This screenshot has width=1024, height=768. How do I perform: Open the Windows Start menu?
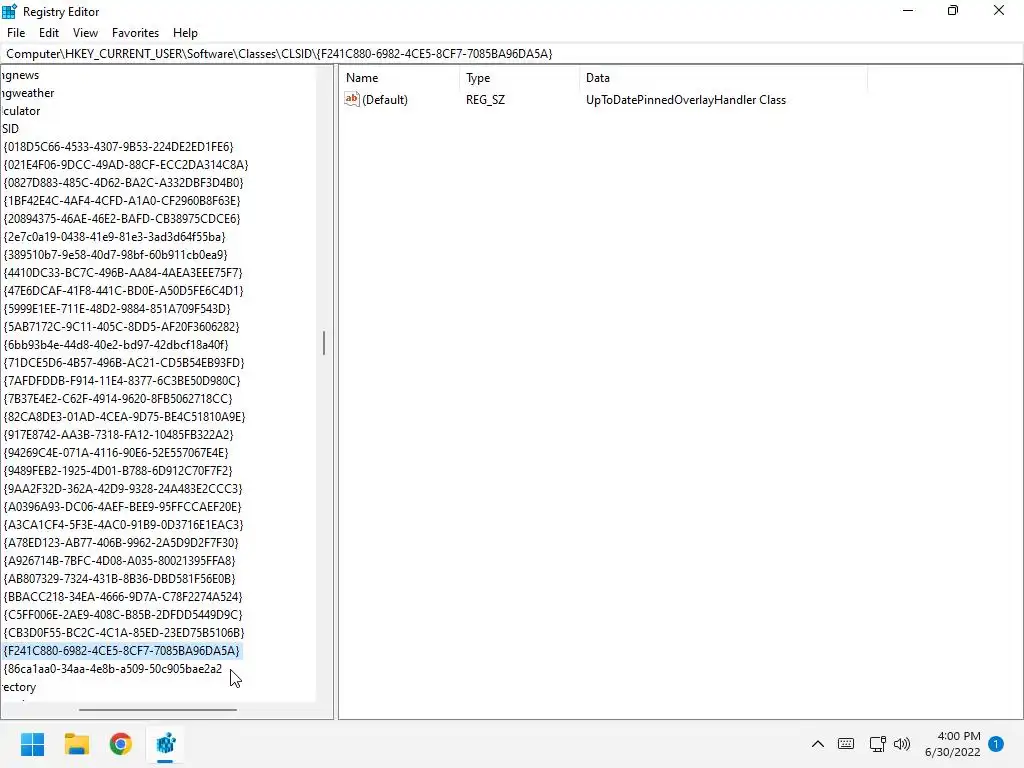(x=32, y=744)
